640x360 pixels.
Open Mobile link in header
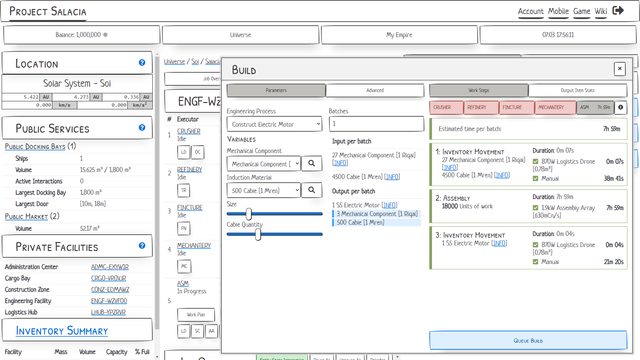[x=558, y=11]
